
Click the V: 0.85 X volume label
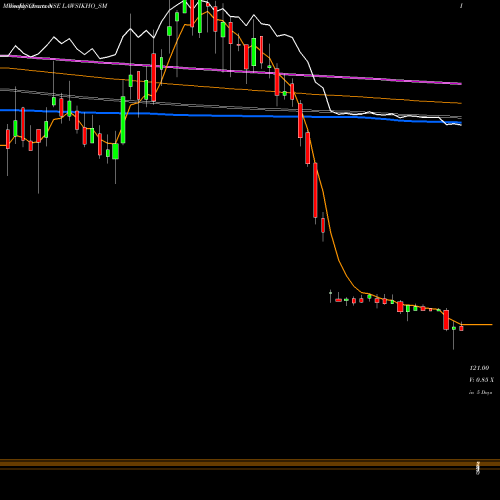[x=481, y=380]
